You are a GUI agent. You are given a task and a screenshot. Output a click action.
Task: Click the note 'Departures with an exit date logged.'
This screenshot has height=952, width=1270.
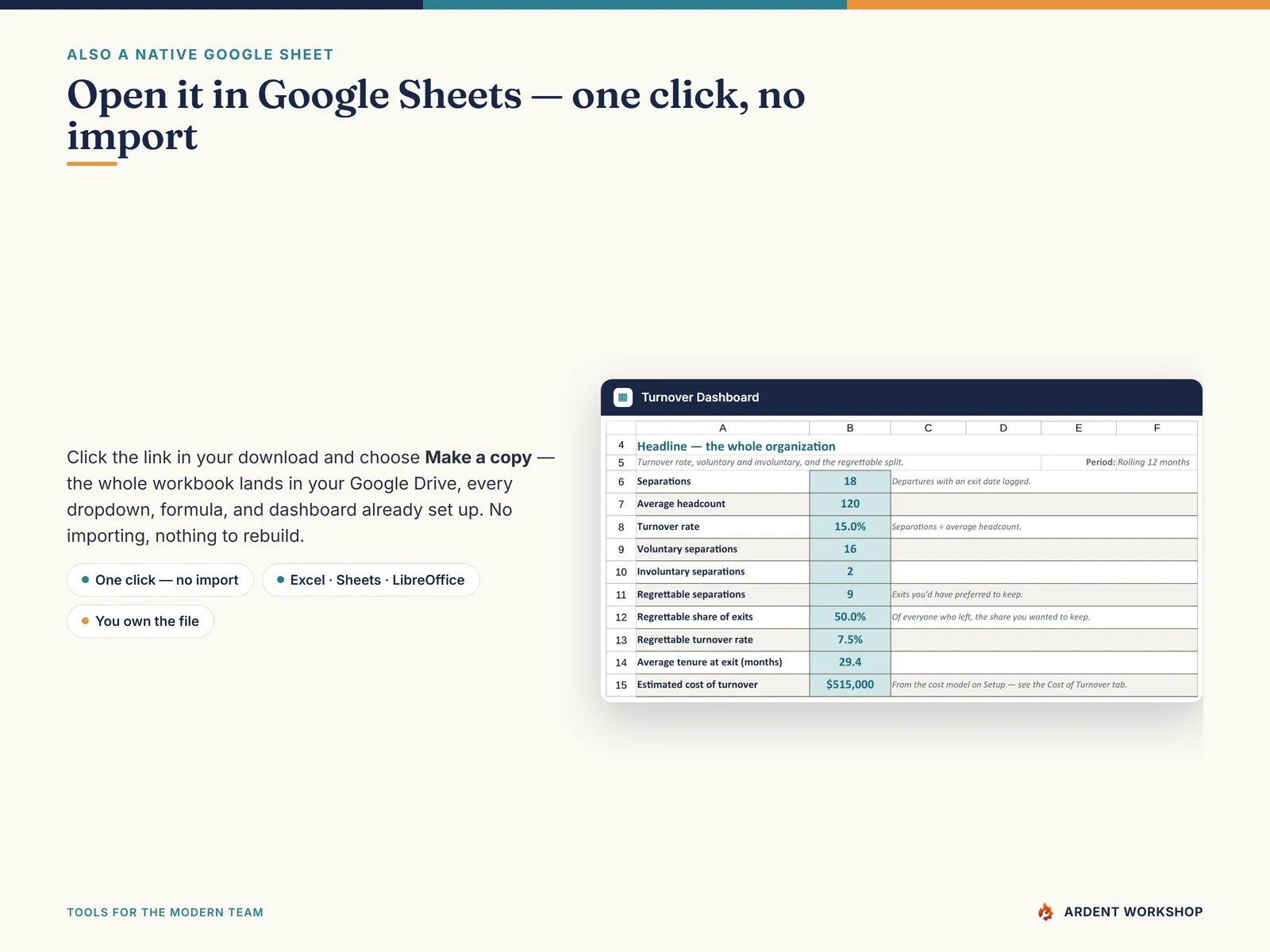click(x=961, y=482)
